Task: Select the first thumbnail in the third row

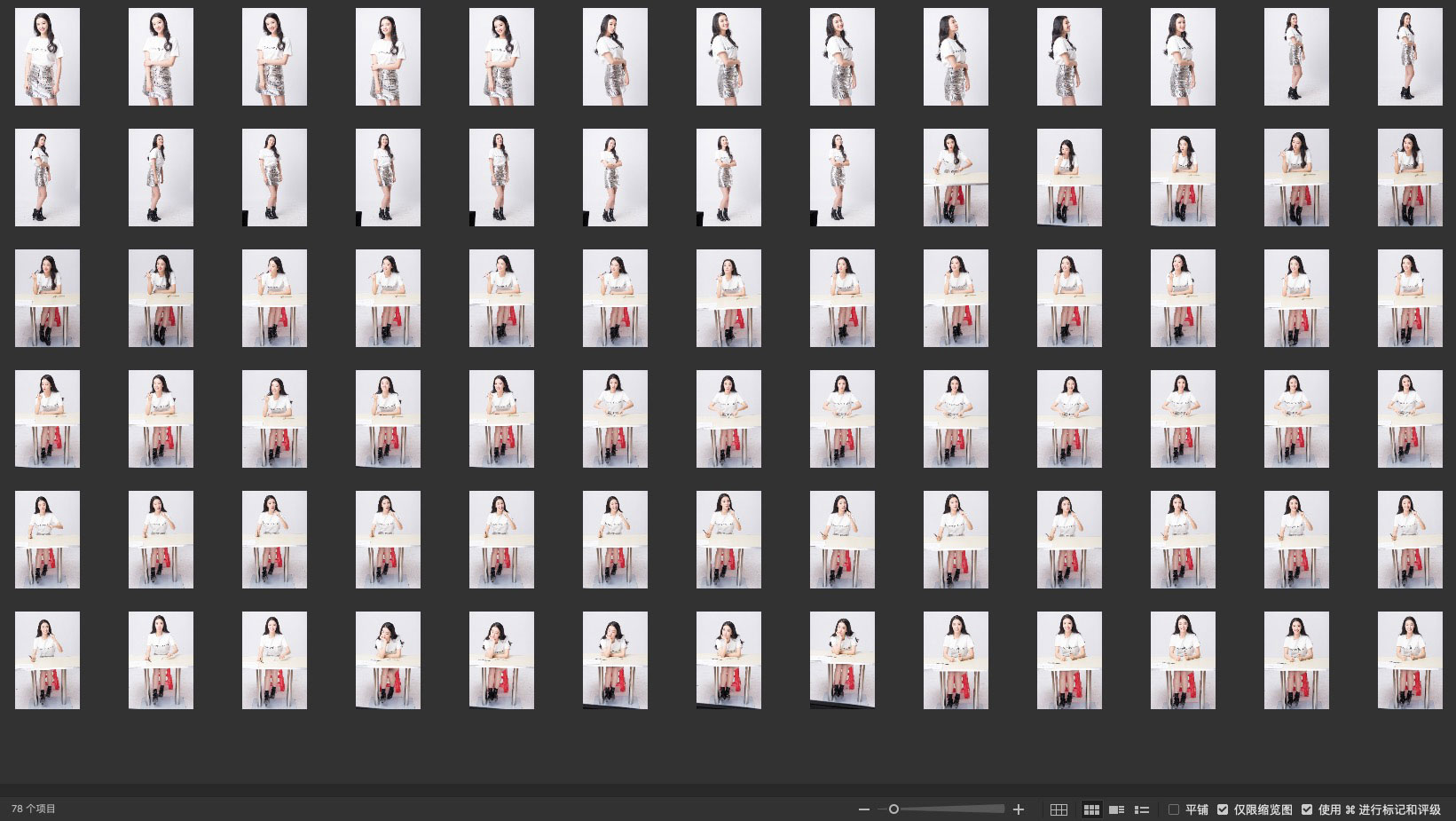Action: click(x=47, y=298)
